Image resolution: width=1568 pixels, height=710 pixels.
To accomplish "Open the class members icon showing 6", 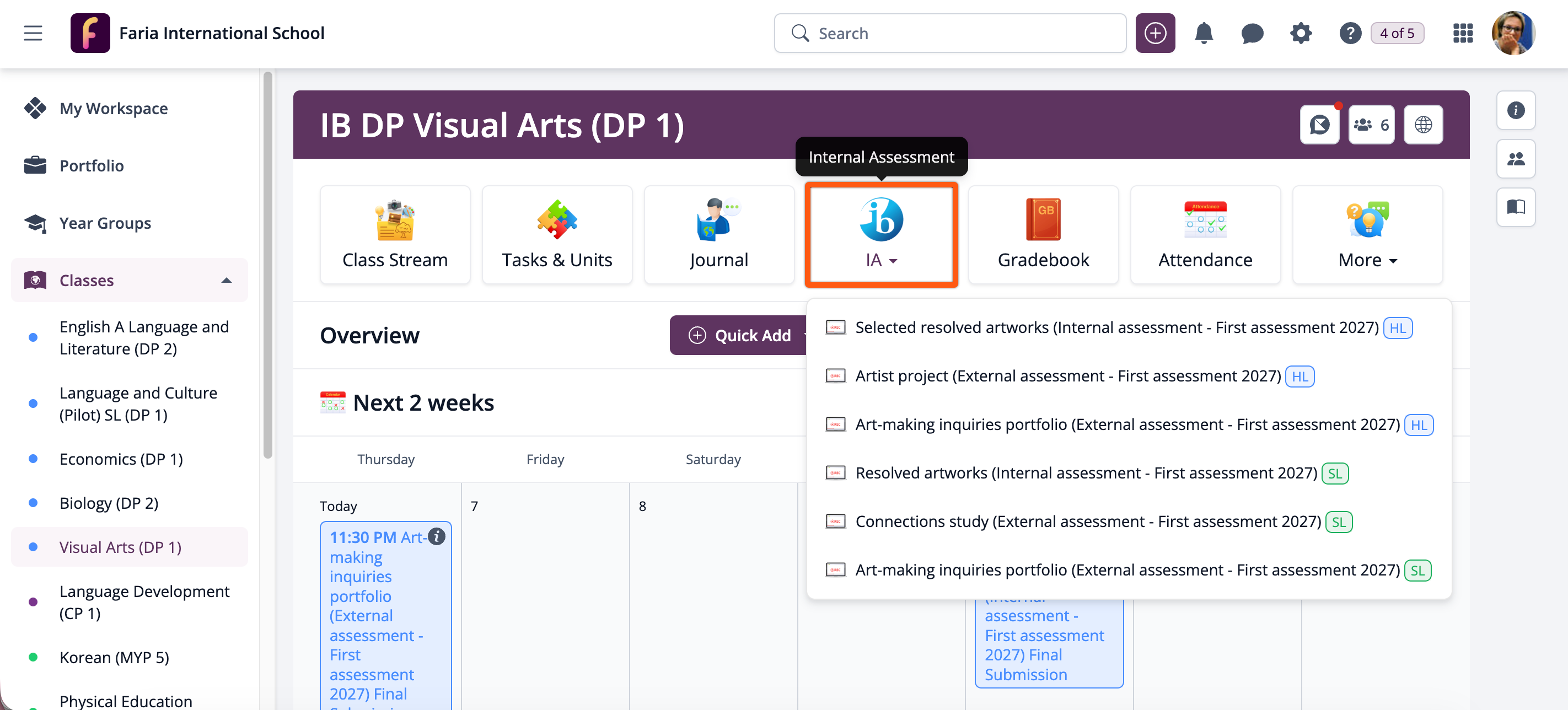I will click(x=1371, y=125).
